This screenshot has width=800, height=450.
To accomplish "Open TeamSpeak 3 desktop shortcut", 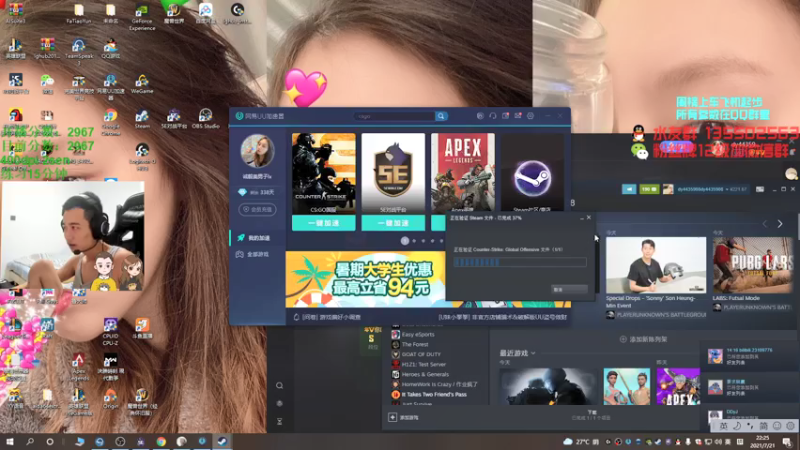I will pos(79,53).
